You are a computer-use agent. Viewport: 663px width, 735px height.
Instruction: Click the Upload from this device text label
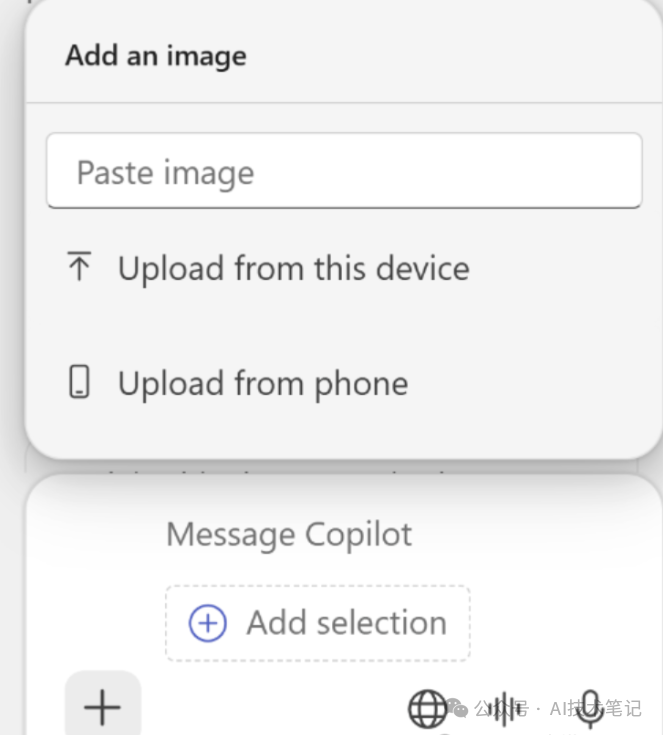(x=294, y=269)
